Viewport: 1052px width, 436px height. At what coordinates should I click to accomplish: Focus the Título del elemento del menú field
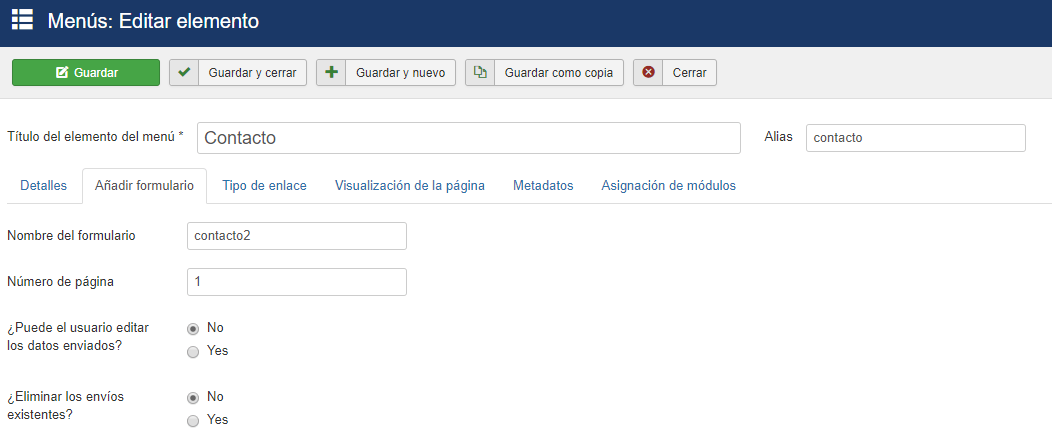[469, 138]
